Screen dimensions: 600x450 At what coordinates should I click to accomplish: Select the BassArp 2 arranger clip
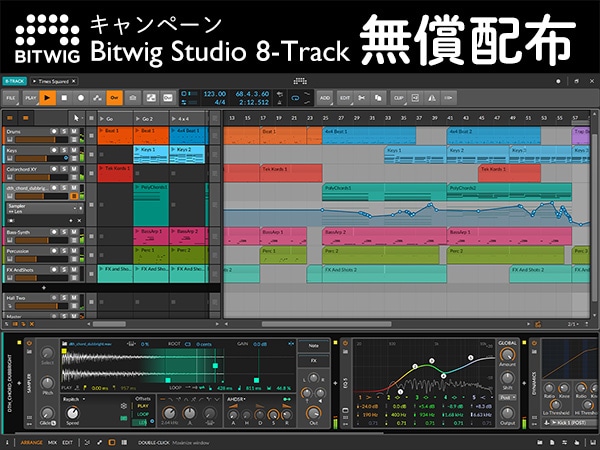point(384,236)
